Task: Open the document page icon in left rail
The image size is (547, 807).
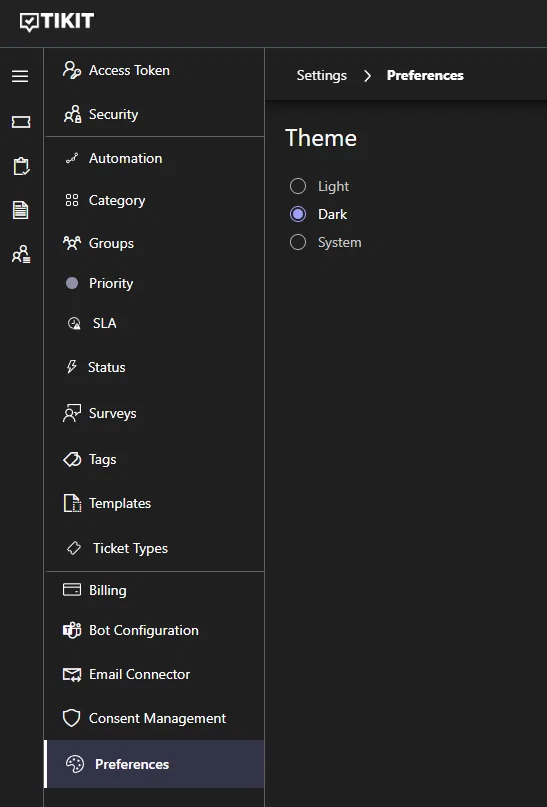Action: (x=20, y=210)
